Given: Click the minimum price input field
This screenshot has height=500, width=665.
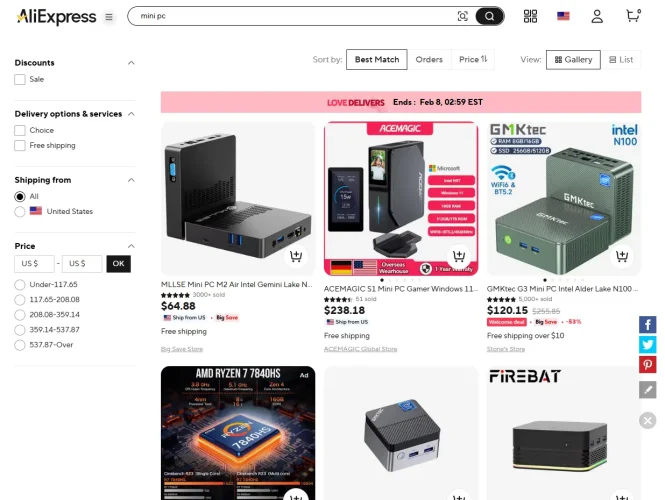Looking at the screenshot, I should point(34,264).
